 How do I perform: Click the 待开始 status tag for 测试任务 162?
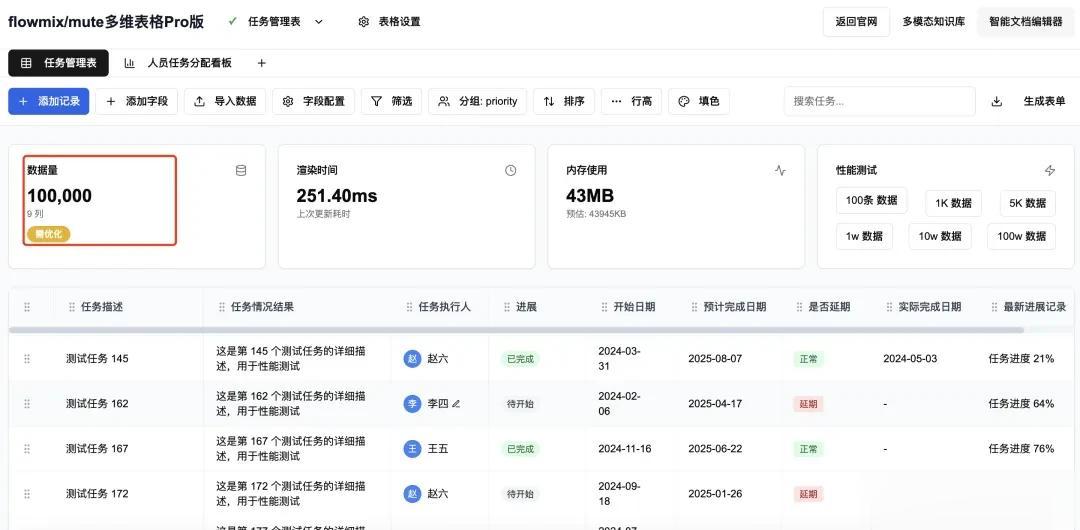(520, 404)
